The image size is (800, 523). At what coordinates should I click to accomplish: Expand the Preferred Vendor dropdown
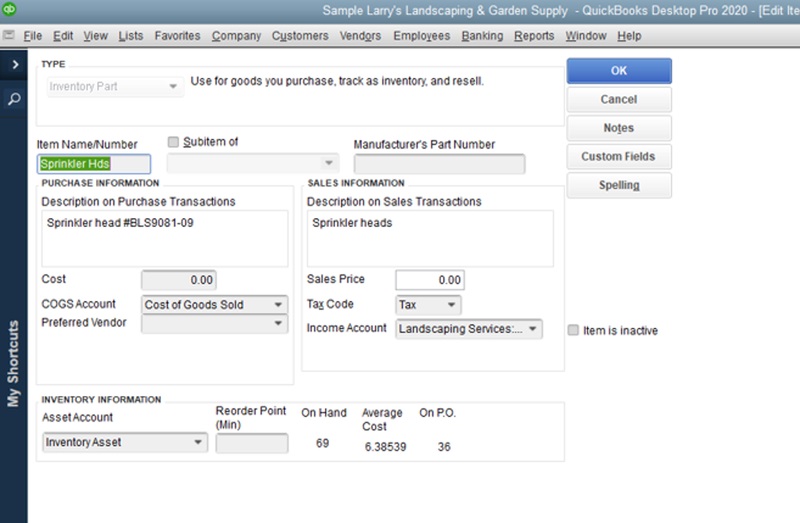277,324
